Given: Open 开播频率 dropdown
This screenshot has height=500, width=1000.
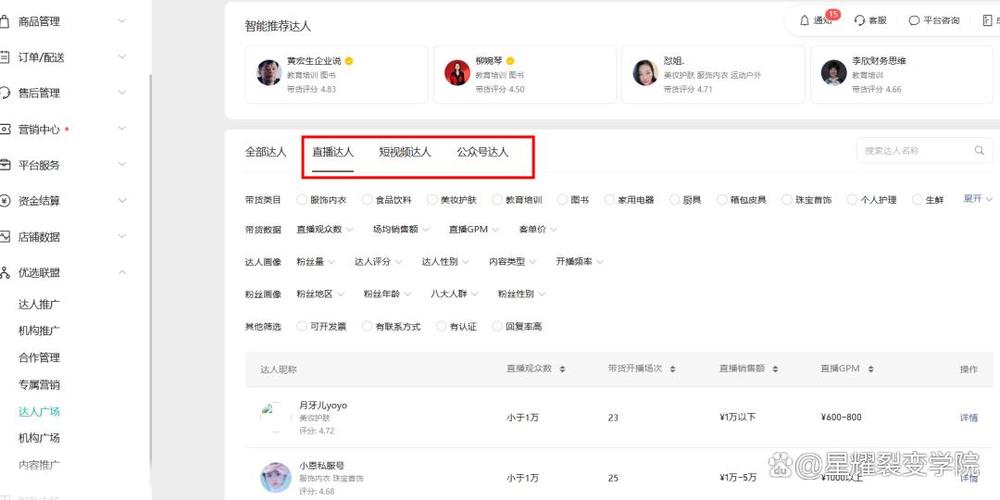Looking at the screenshot, I should (x=579, y=261).
